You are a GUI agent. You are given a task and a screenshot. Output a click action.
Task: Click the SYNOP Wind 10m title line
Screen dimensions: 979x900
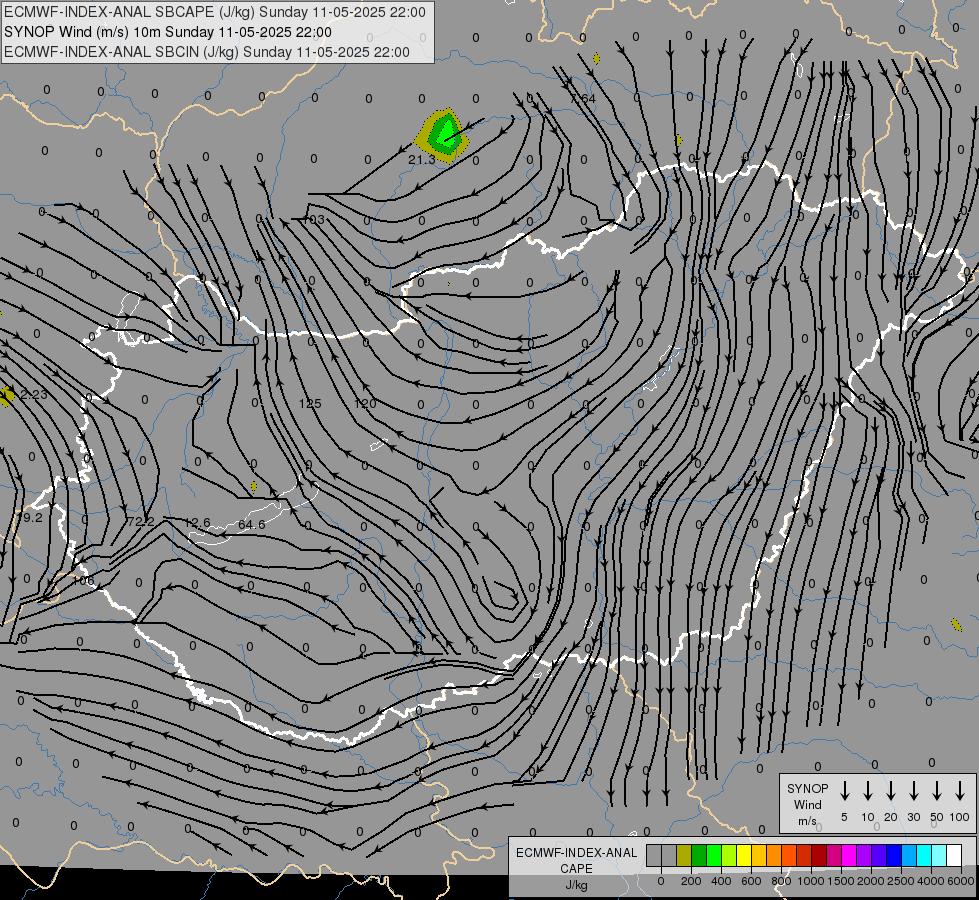(168, 32)
